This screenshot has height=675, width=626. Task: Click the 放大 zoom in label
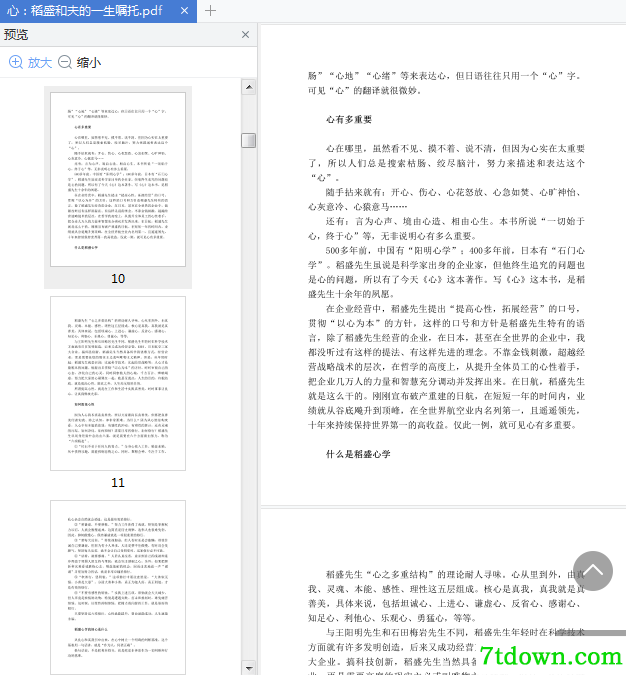pyautogui.click(x=40, y=63)
